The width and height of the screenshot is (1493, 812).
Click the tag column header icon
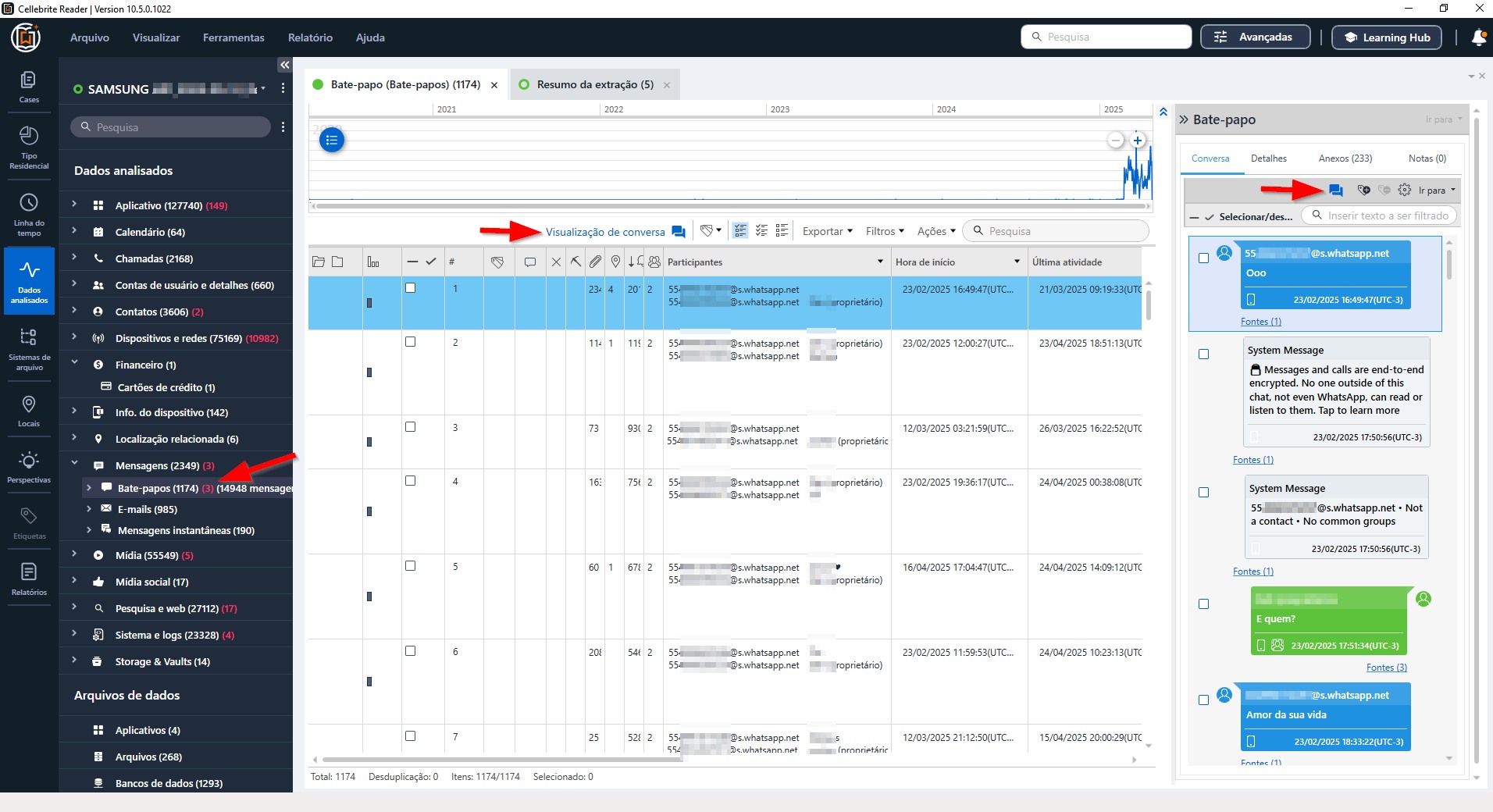coord(497,262)
